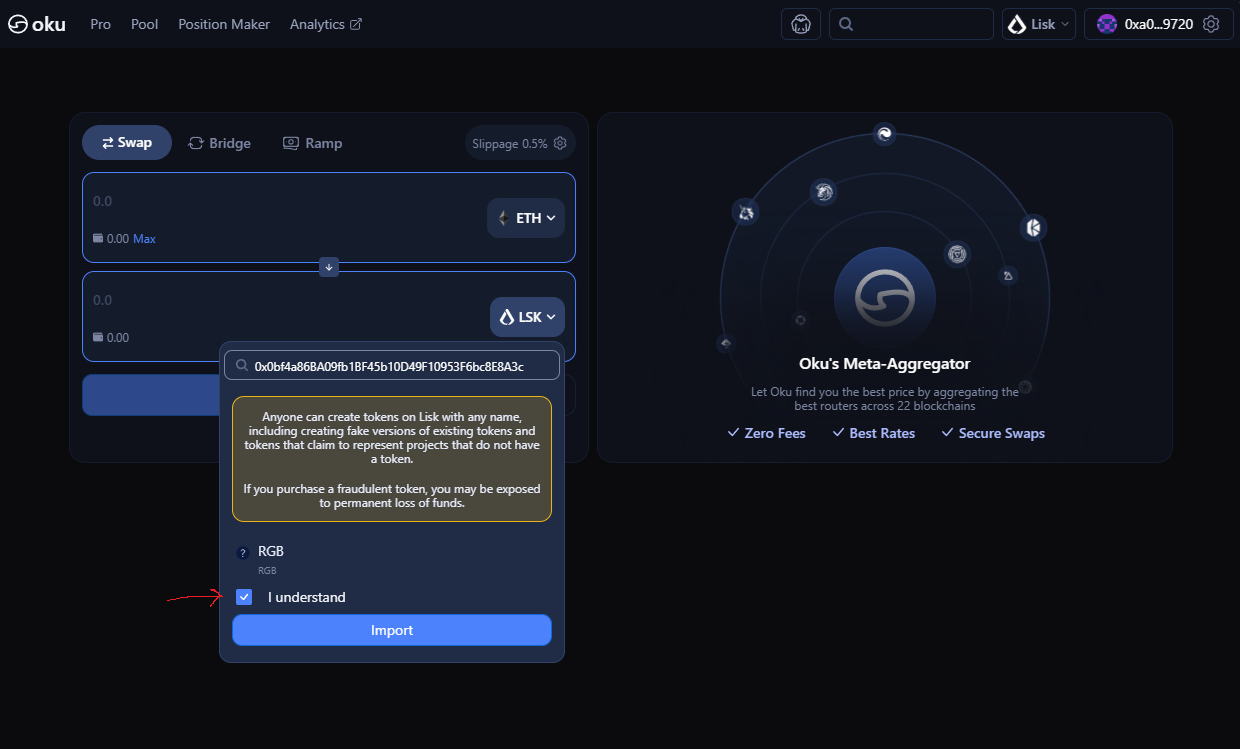Open settings gear next to wallet address

[x=1211, y=24]
